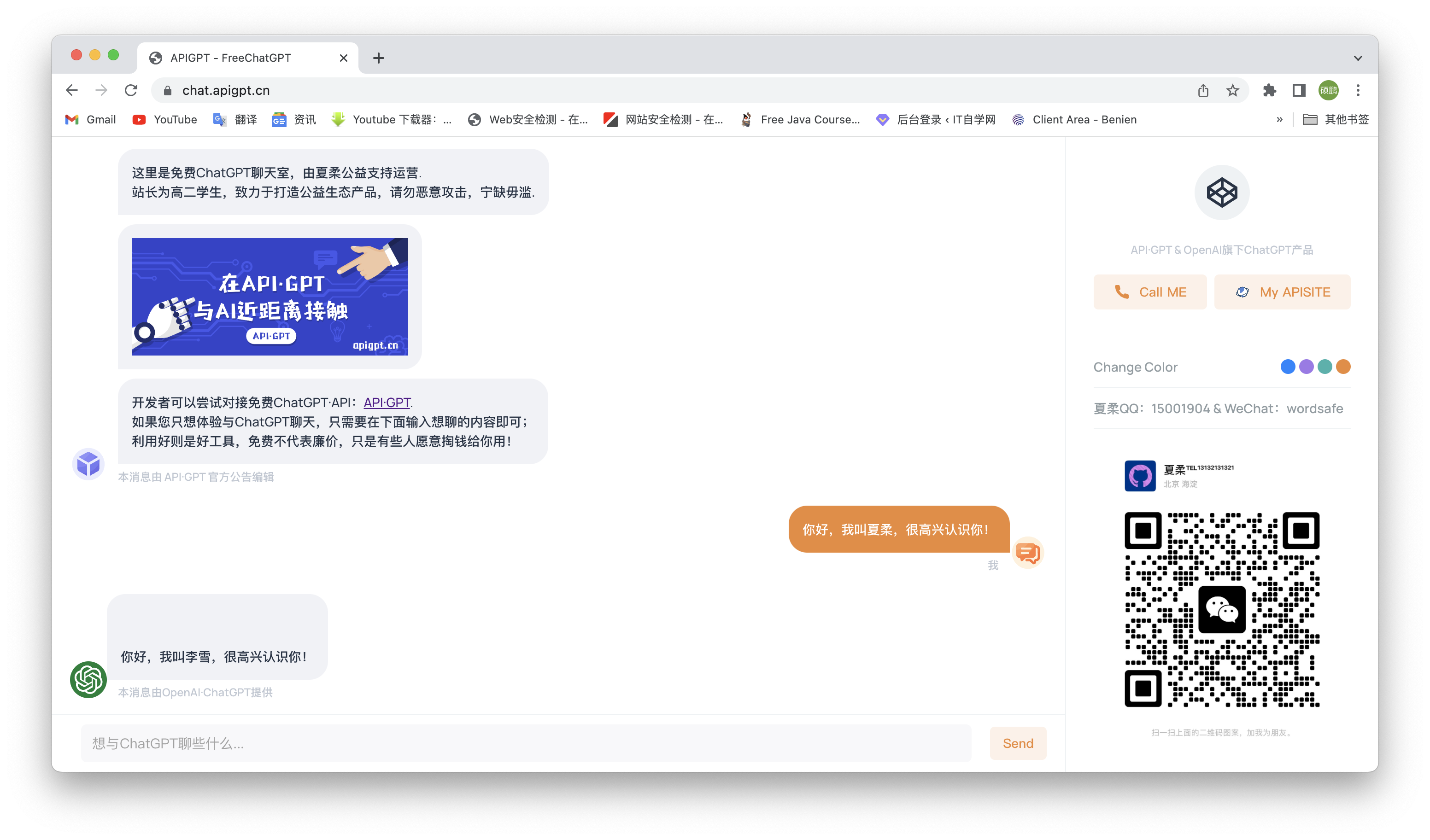
Task: Click the My APISITE button
Action: [x=1283, y=292]
